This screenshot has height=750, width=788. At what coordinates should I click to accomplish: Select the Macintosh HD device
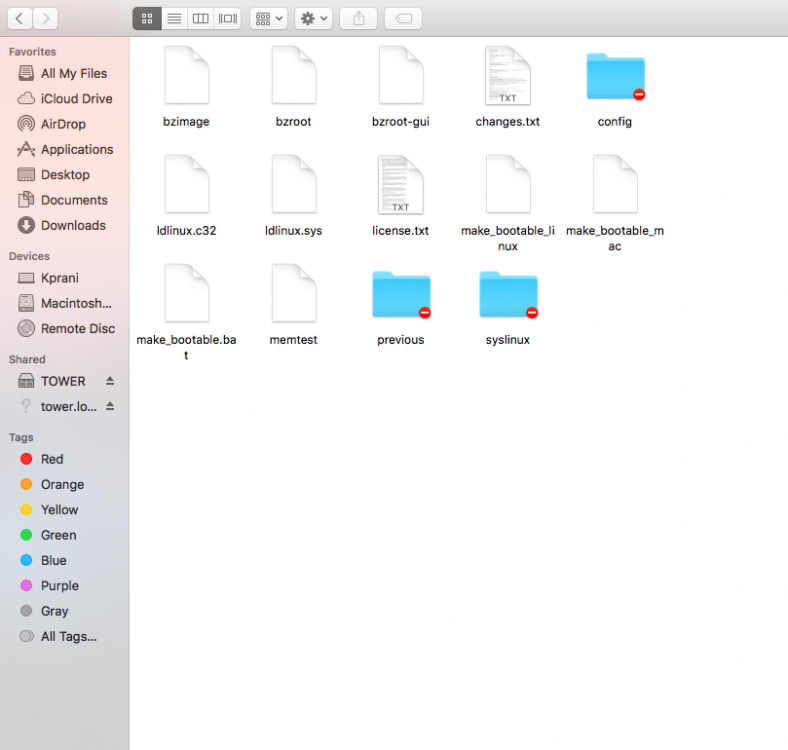click(64, 303)
